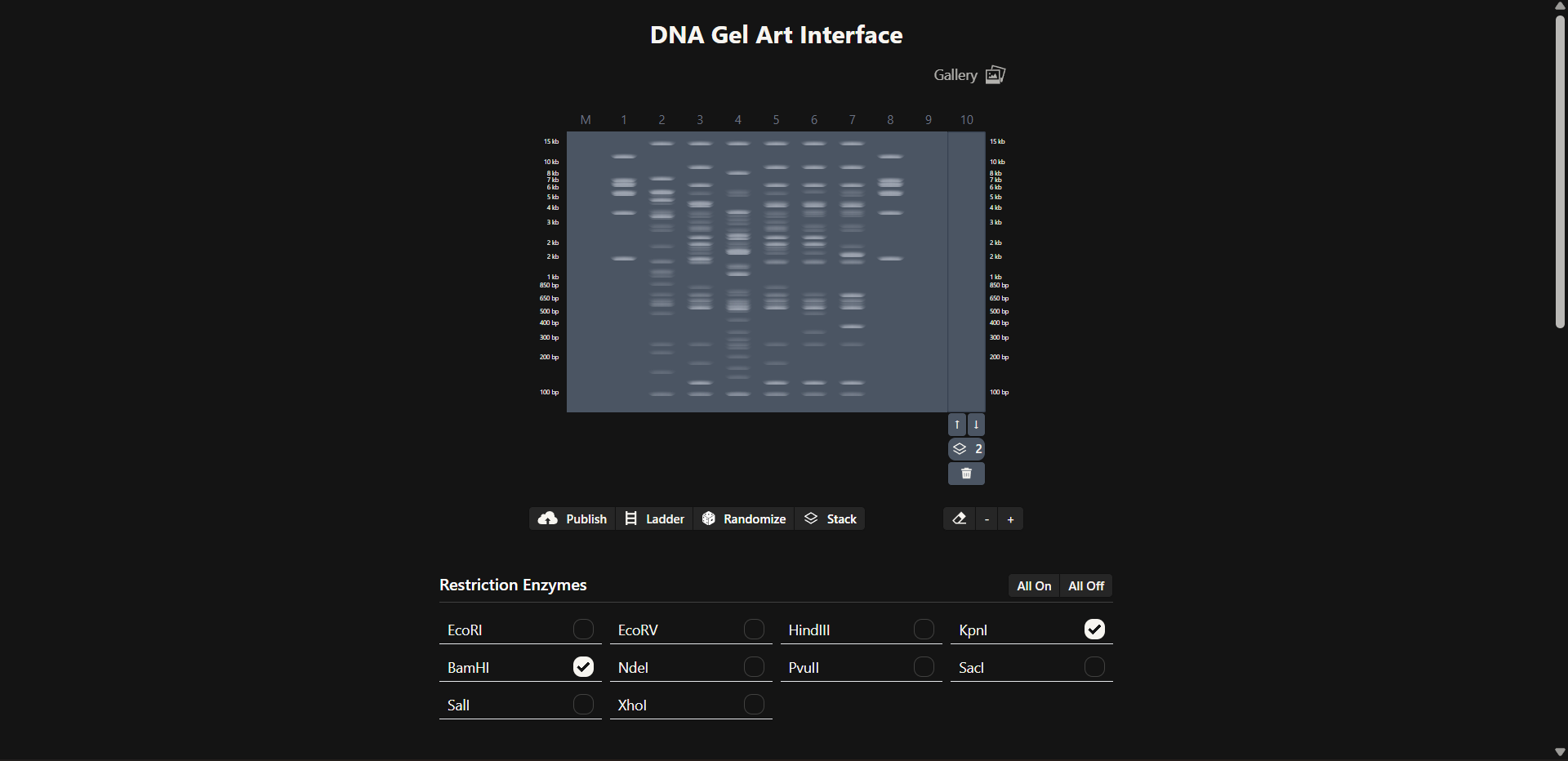Select lane 10 on the gel
Viewport: 1568px width, 761px height.
pyautogui.click(x=966, y=269)
